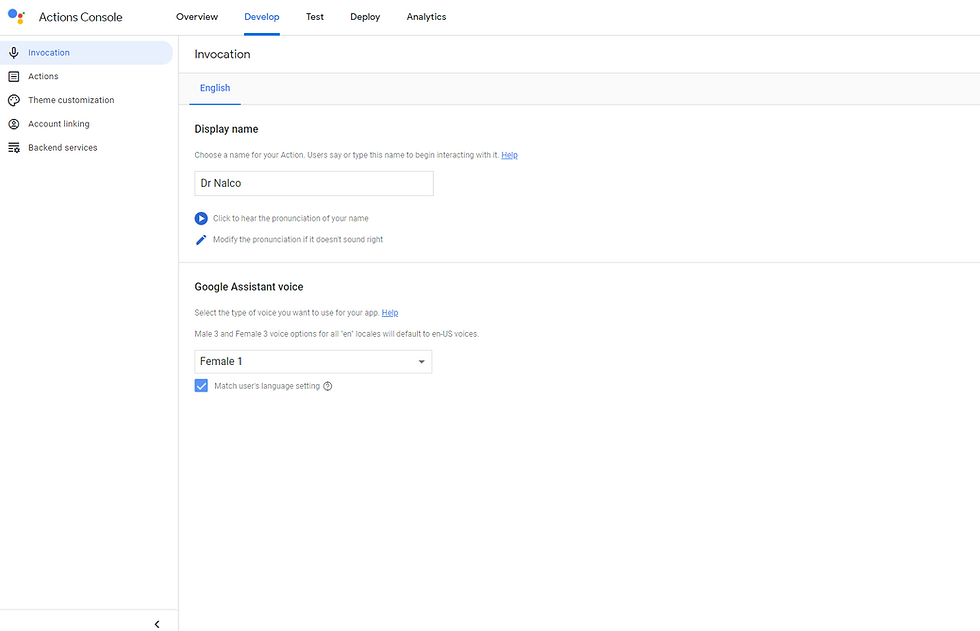
Task: Open the Analytics tab
Action: pyautogui.click(x=426, y=17)
